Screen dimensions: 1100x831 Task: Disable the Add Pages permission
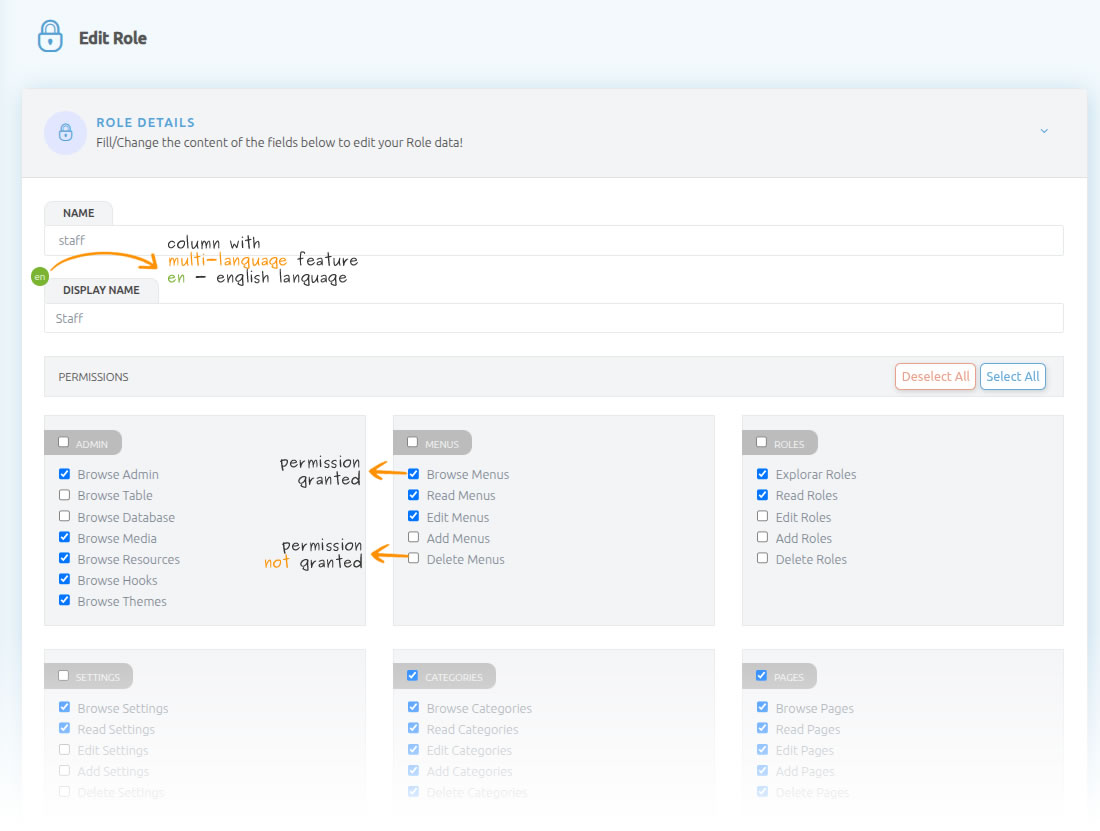pyautogui.click(x=763, y=771)
